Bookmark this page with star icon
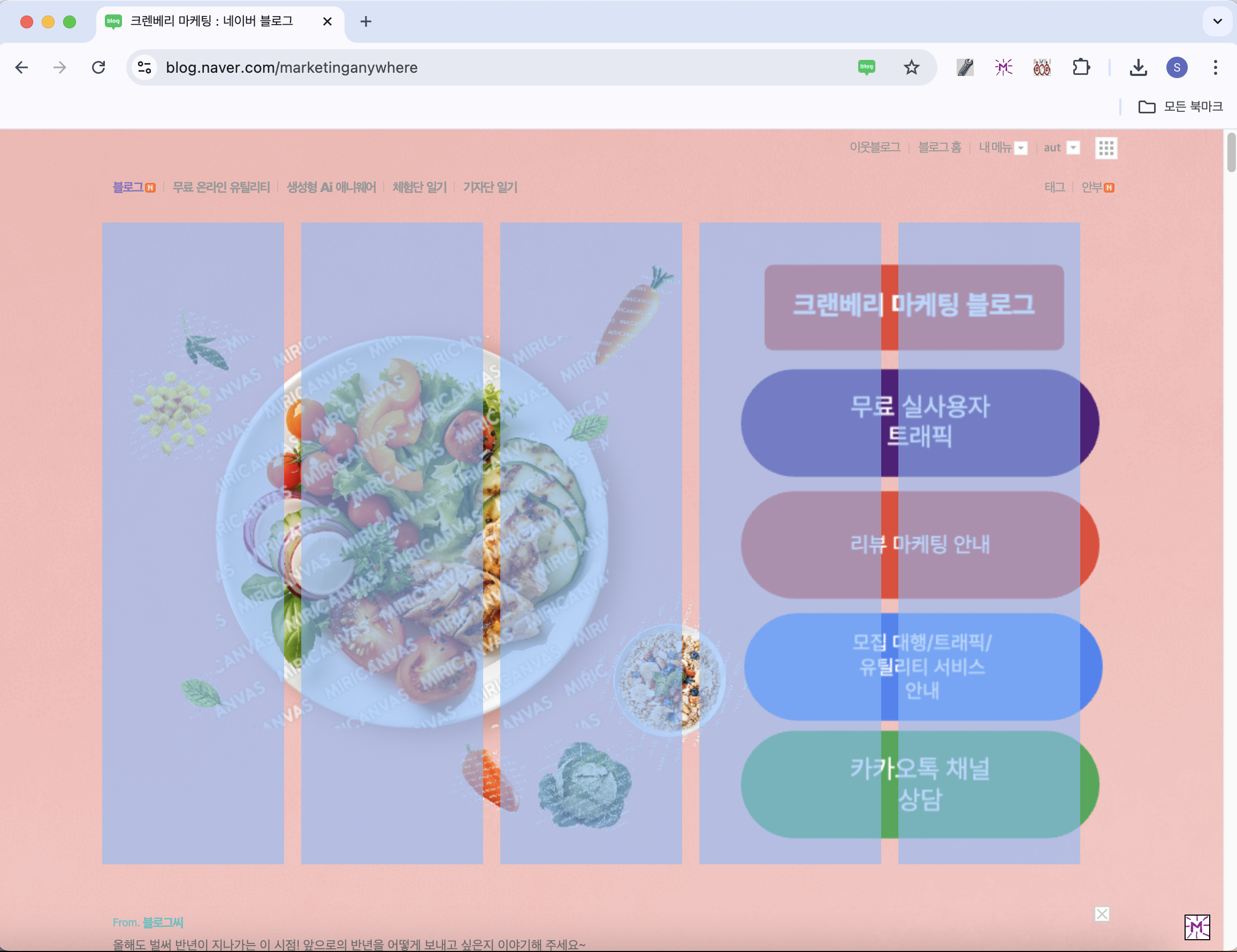Image resolution: width=1237 pixels, height=952 pixels. tap(911, 67)
